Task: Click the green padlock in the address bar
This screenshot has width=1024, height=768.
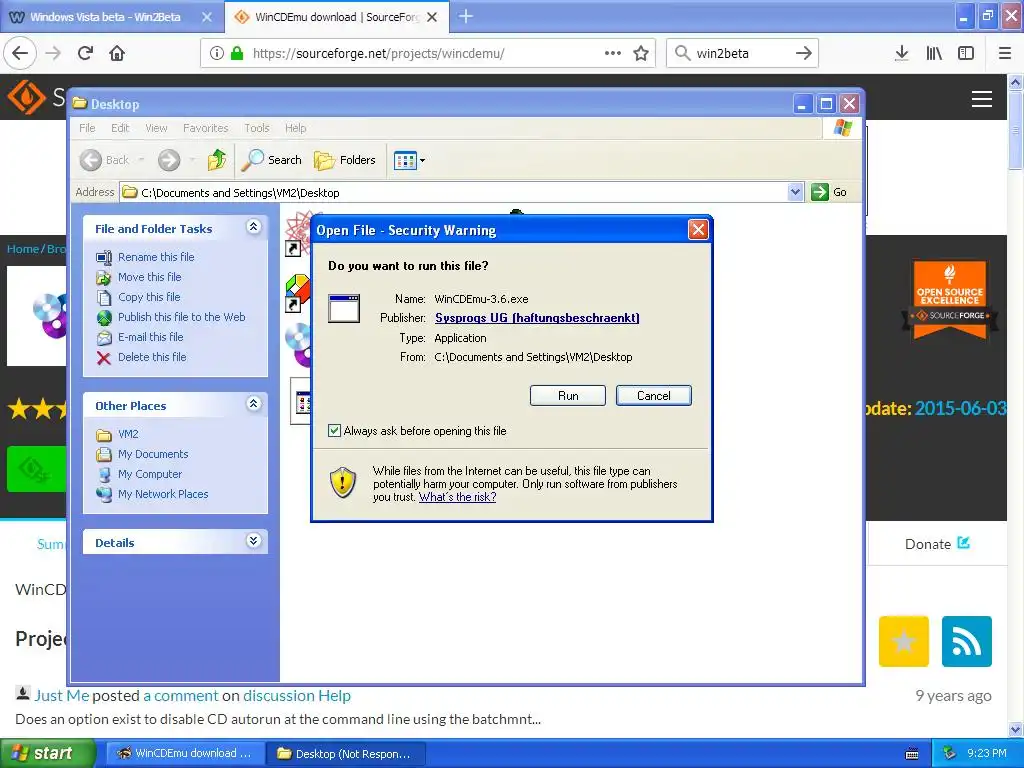Action: click(x=237, y=53)
